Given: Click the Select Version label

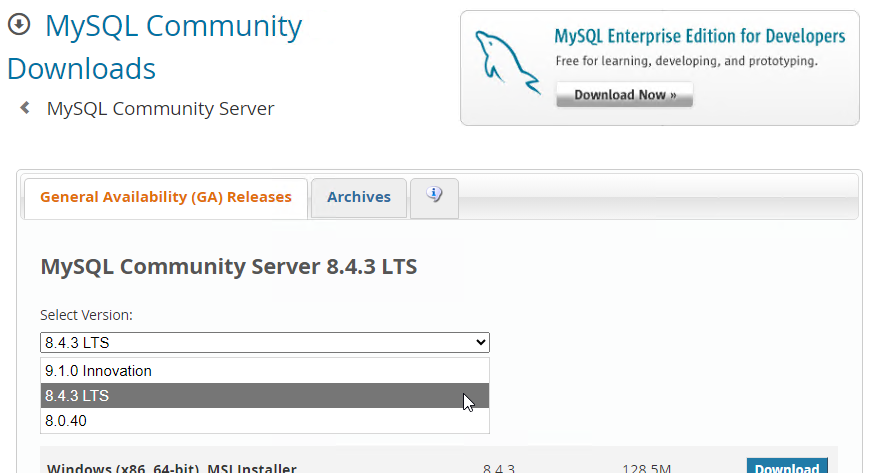Looking at the screenshot, I should point(86,315).
